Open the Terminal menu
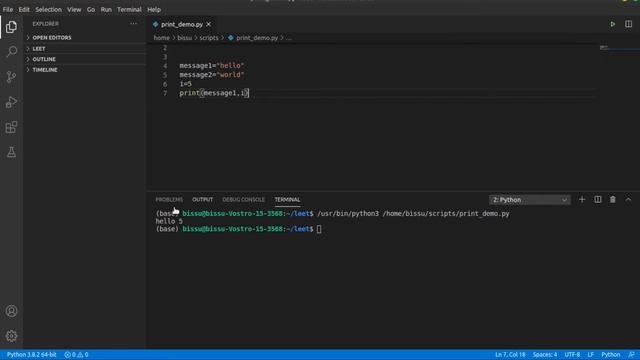640x360 pixels. point(129,9)
